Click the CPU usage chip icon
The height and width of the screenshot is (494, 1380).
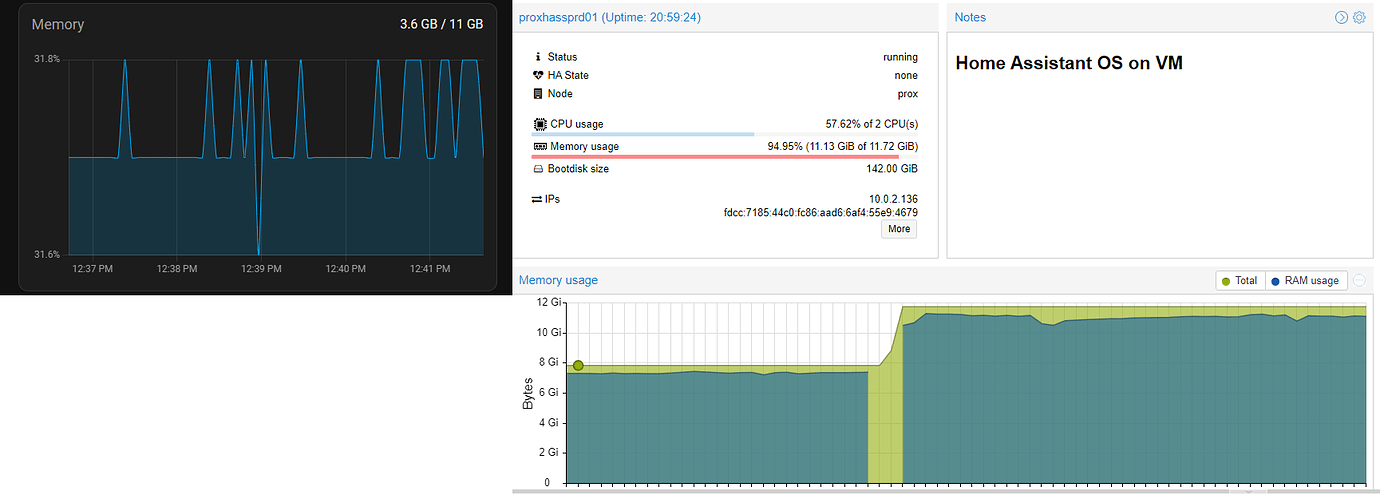[539, 124]
